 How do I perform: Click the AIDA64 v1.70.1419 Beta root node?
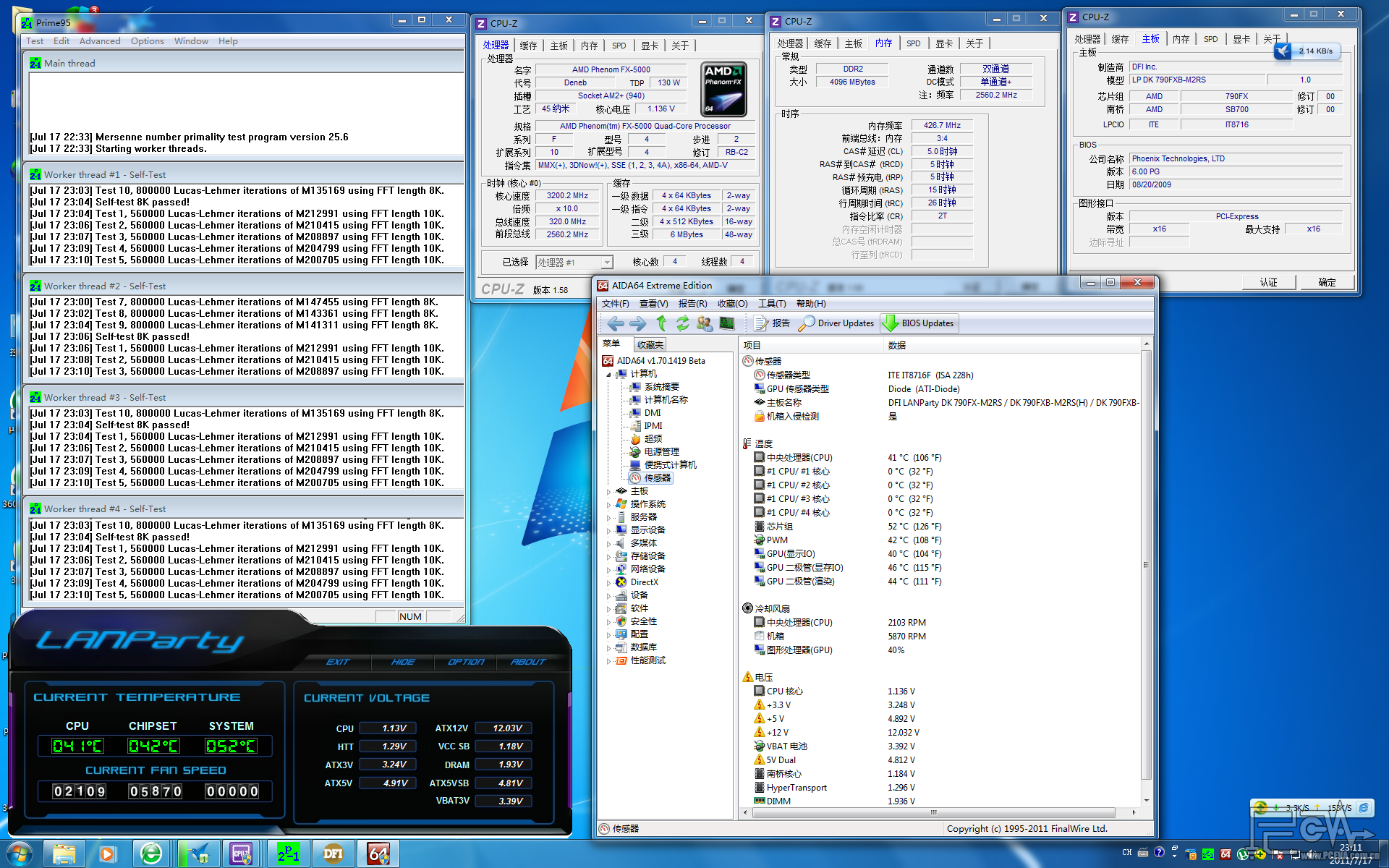[654, 360]
